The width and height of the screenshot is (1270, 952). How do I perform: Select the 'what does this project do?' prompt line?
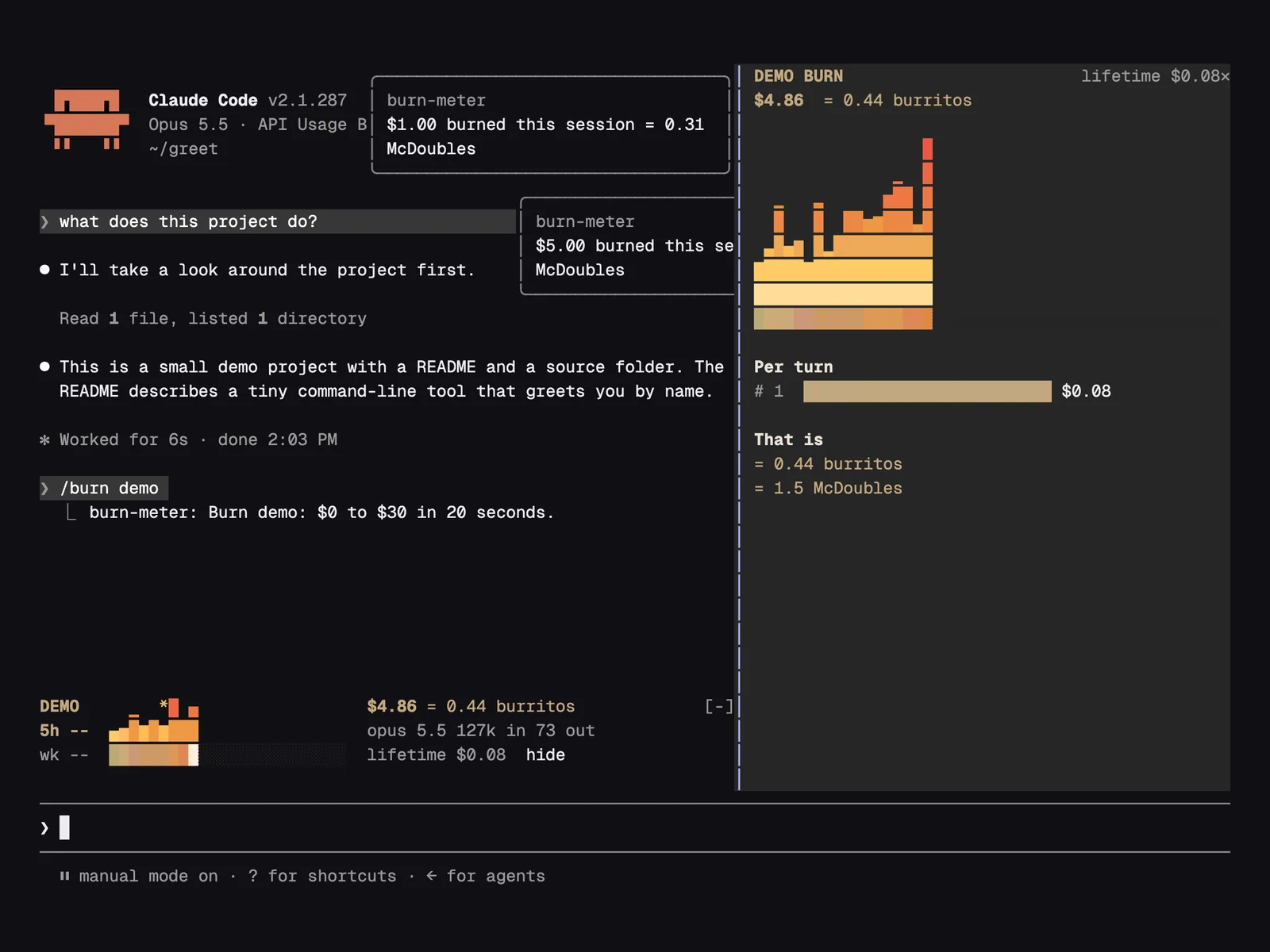point(278,221)
